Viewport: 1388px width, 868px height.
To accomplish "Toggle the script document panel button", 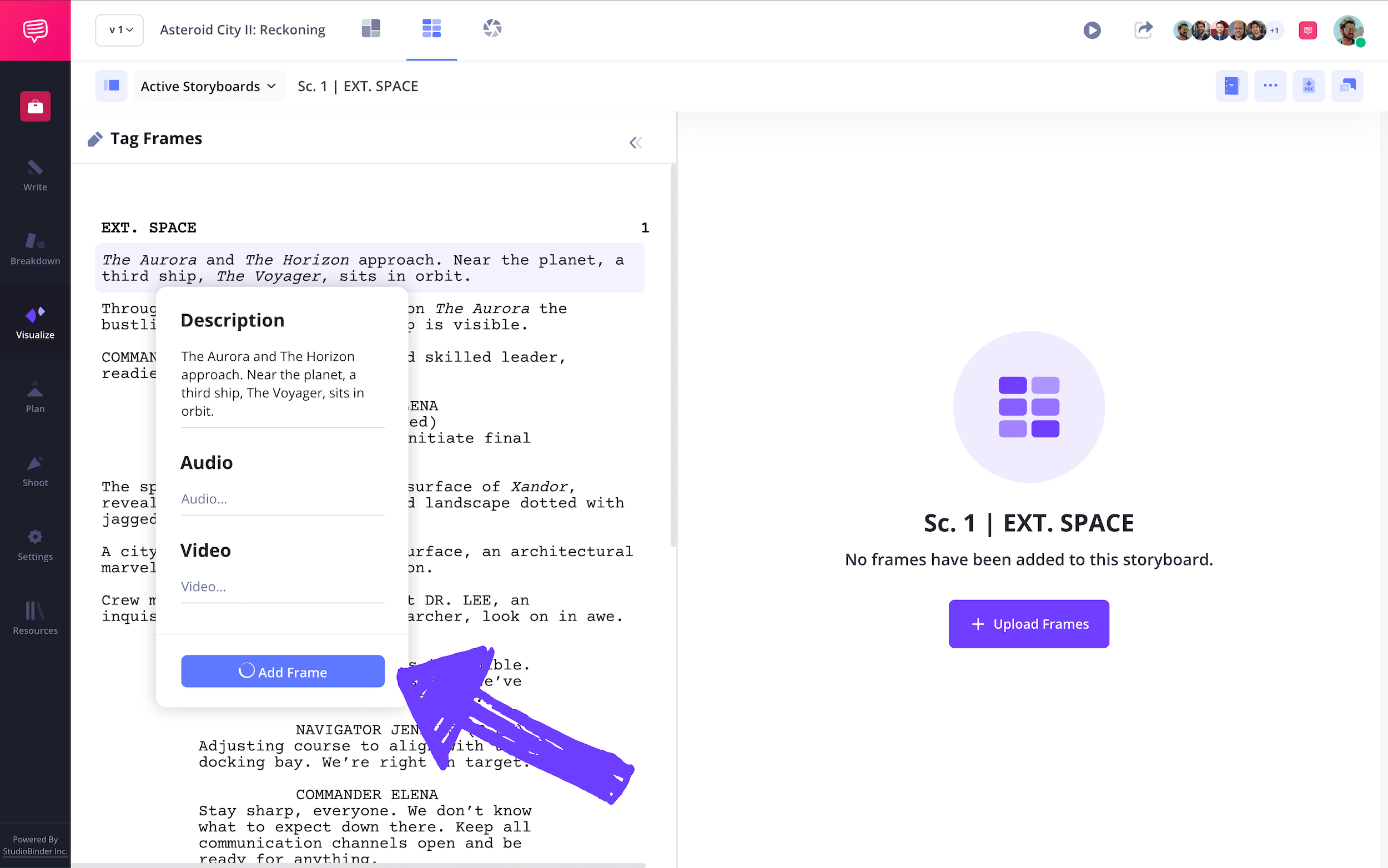I will coord(1231,86).
